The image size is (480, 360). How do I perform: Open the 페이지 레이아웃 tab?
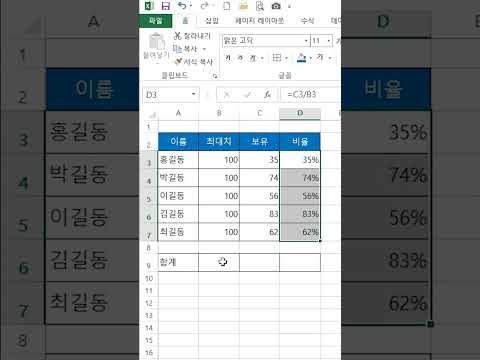coord(259,21)
